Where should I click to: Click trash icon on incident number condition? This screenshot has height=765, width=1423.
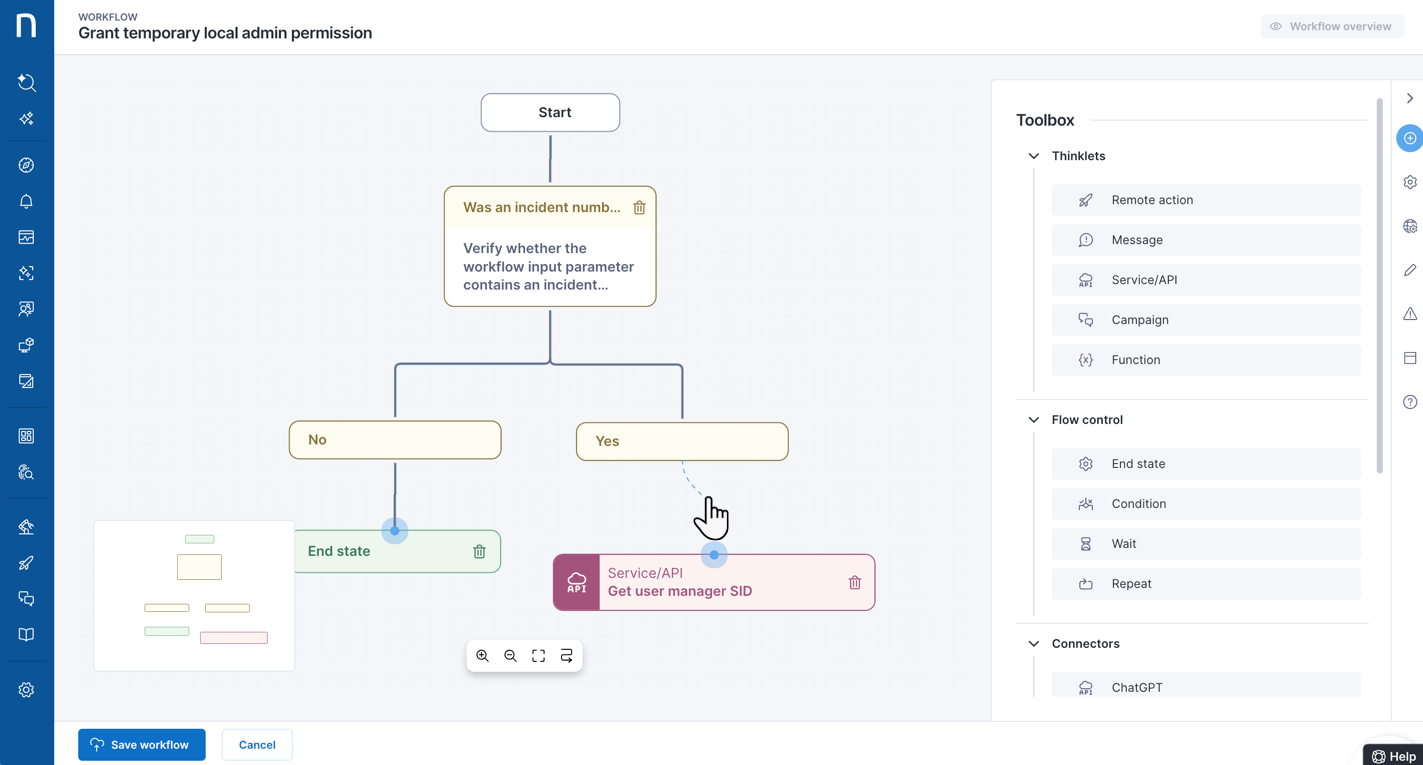(639, 208)
